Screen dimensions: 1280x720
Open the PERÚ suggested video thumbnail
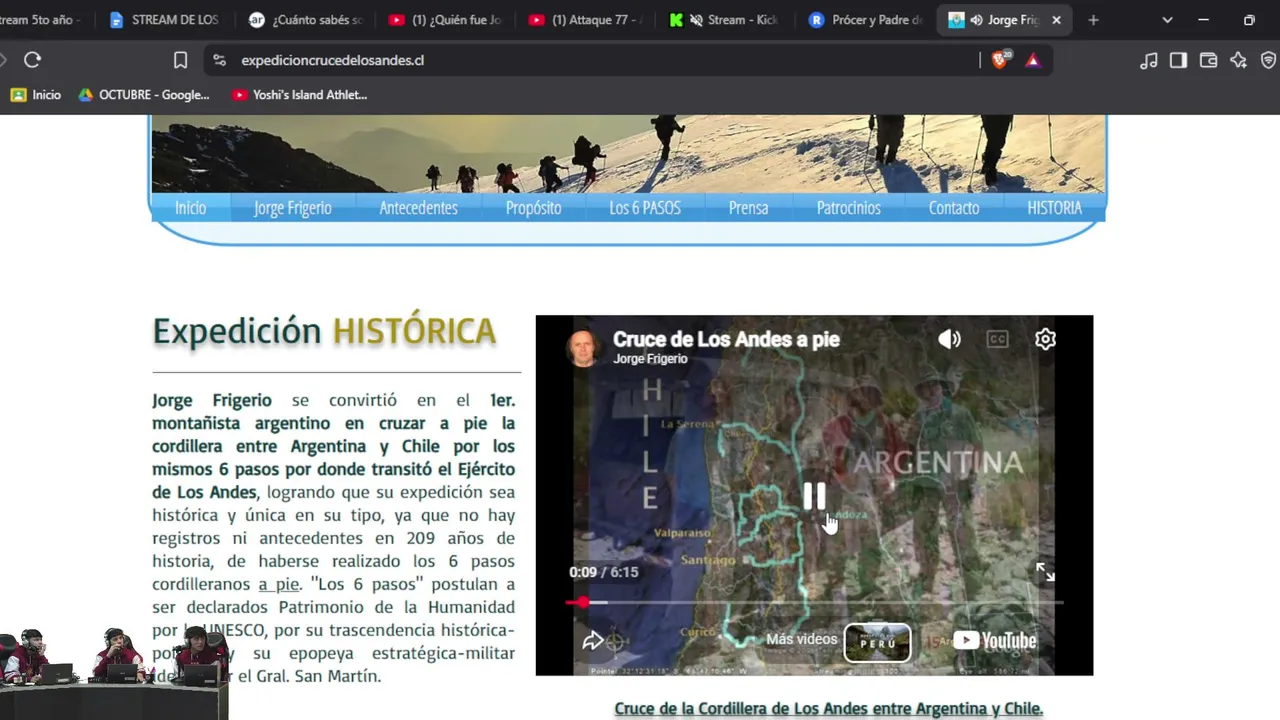(x=877, y=643)
